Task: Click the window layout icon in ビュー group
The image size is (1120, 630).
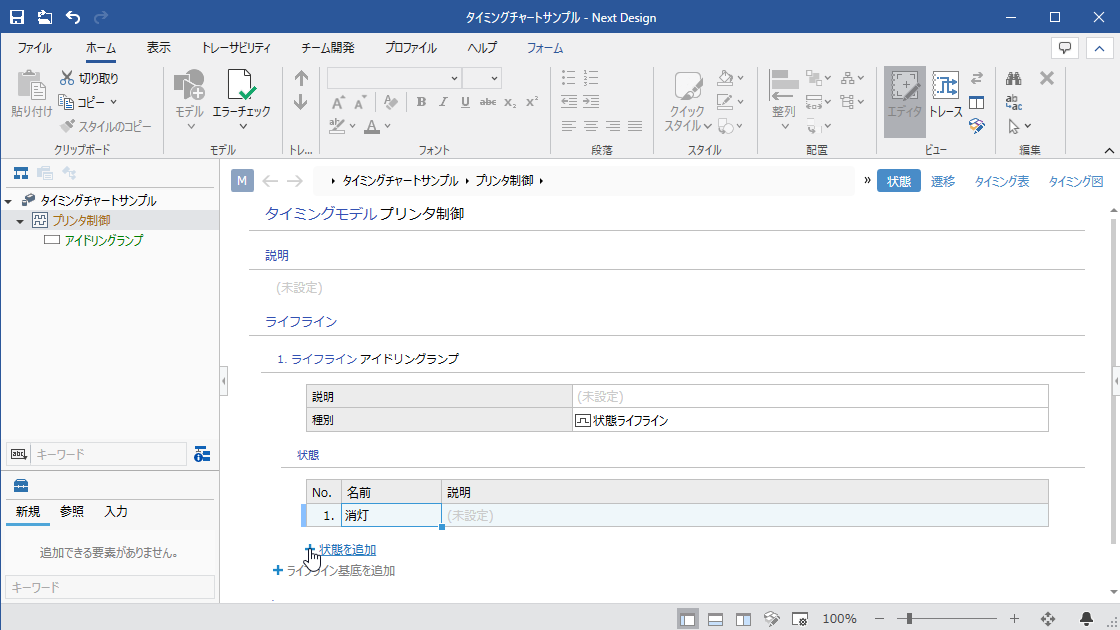Action: (976, 102)
